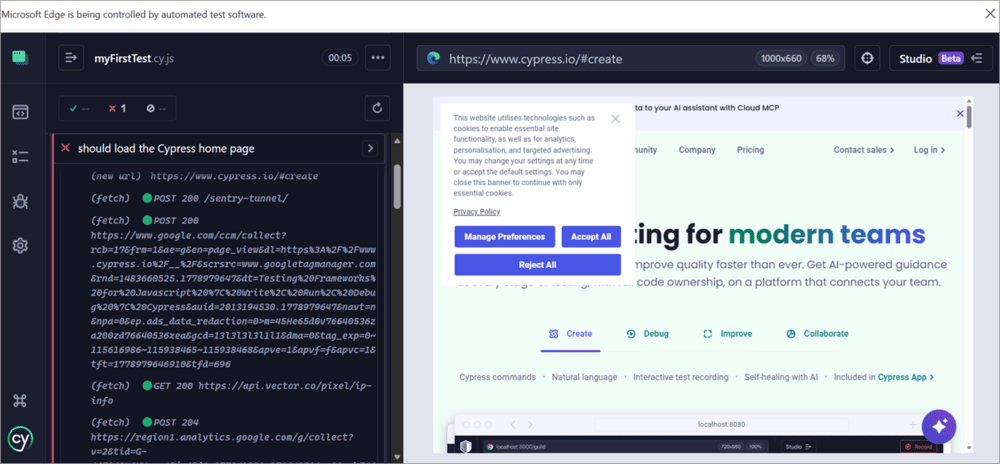Screen dimensions: 1000x464
Task: Click the failed test X icon
Action: pyautogui.click(x=65, y=149)
